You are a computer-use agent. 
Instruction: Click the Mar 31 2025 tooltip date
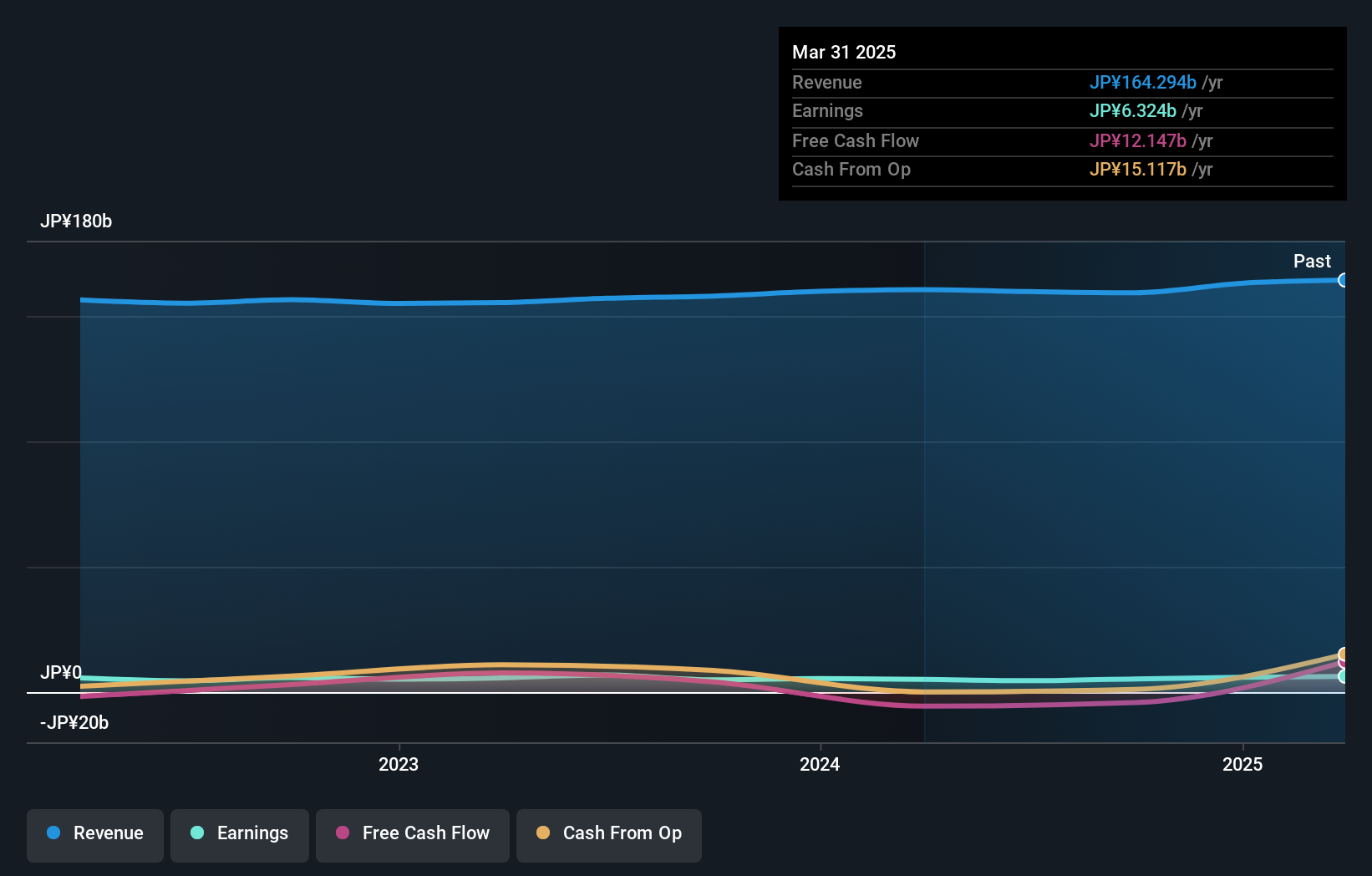coord(844,52)
